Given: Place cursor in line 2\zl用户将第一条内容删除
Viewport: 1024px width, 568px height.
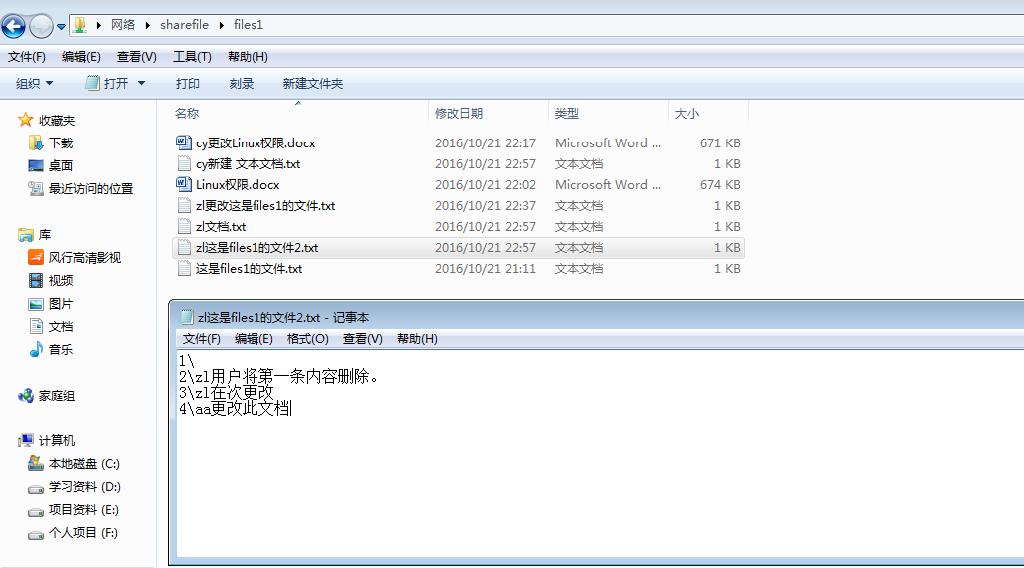Looking at the screenshot, I should pyautogui.click(x=279, y=377).
